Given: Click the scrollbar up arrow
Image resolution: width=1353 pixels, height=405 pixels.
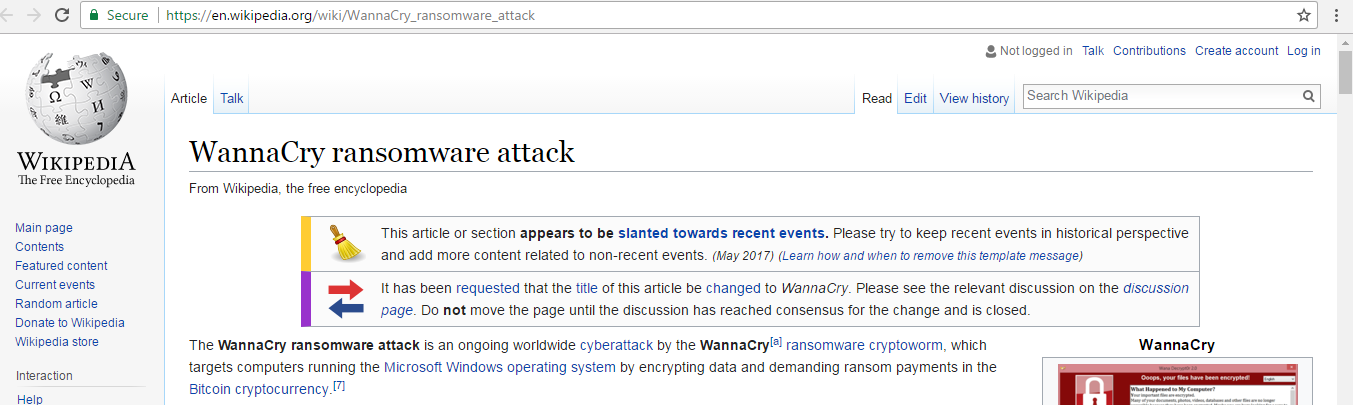Looking at the screenshot, I should tap(1344, 41).
